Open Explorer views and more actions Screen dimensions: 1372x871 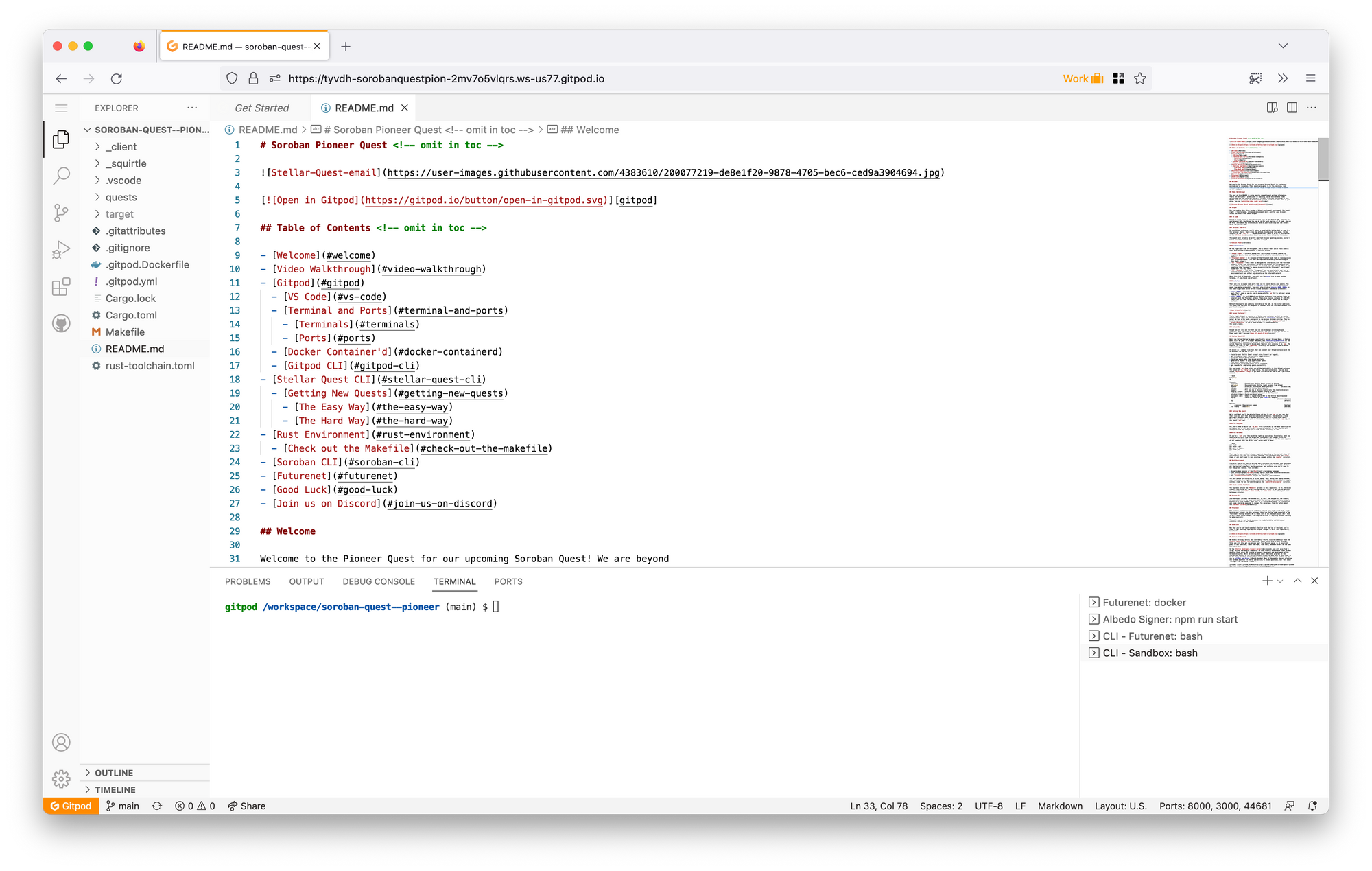pyautogui.click(x=192, y=108)
